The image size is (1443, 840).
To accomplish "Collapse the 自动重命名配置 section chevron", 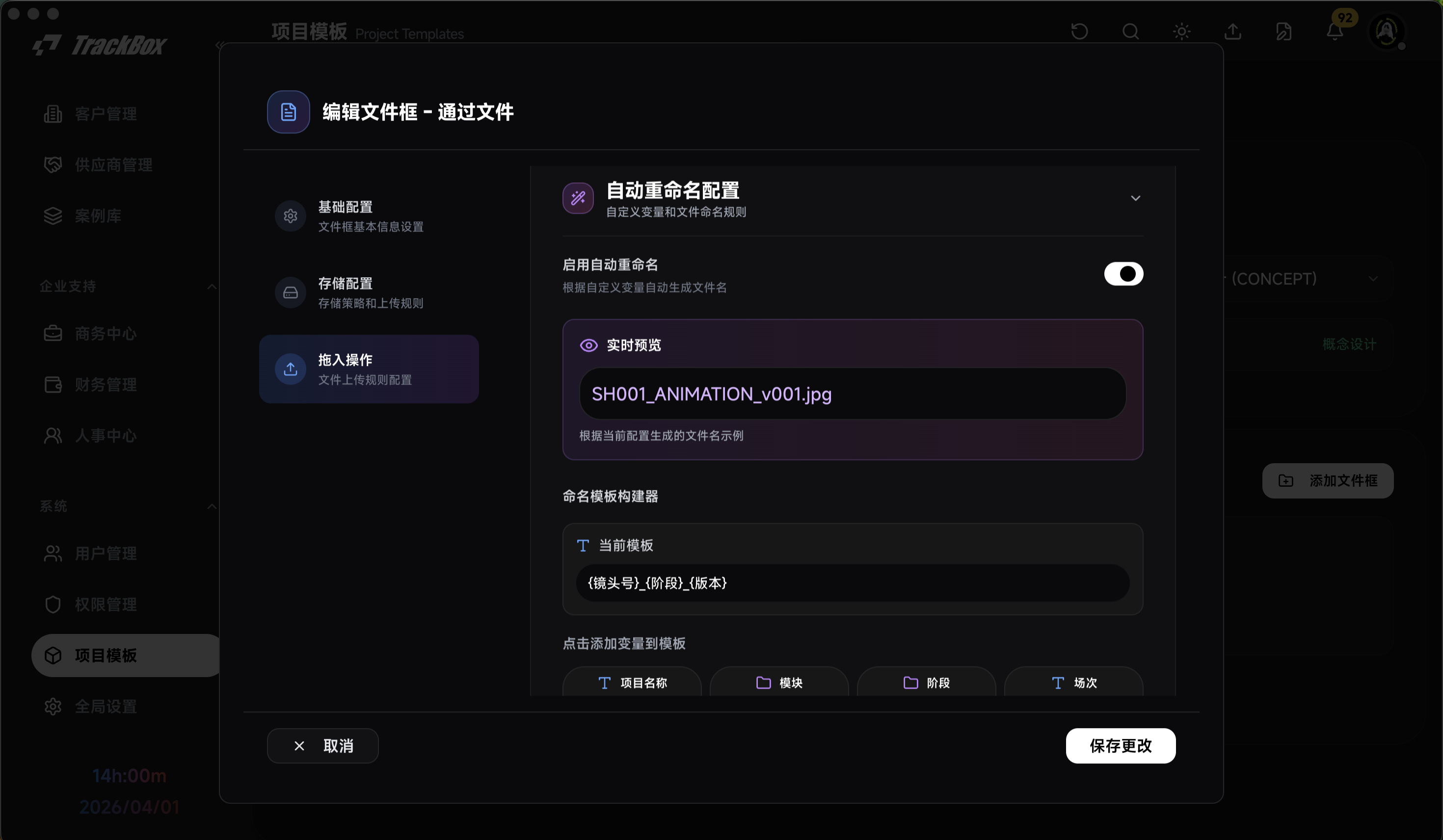I will point(1136,198).
